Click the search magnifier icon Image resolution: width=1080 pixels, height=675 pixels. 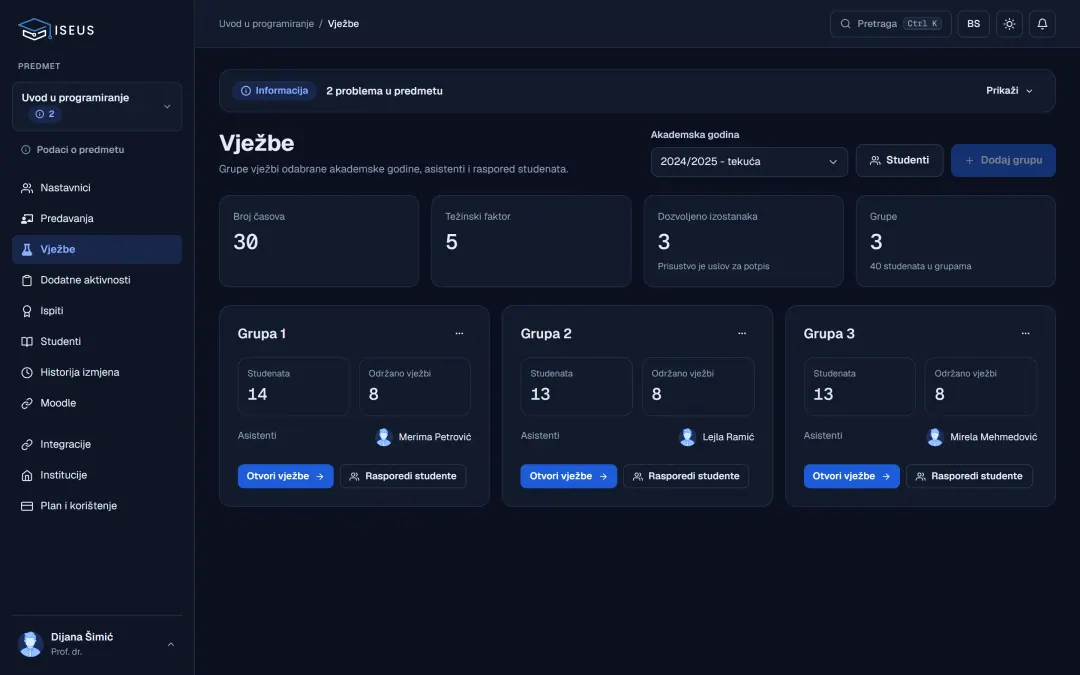click(845, 23)
